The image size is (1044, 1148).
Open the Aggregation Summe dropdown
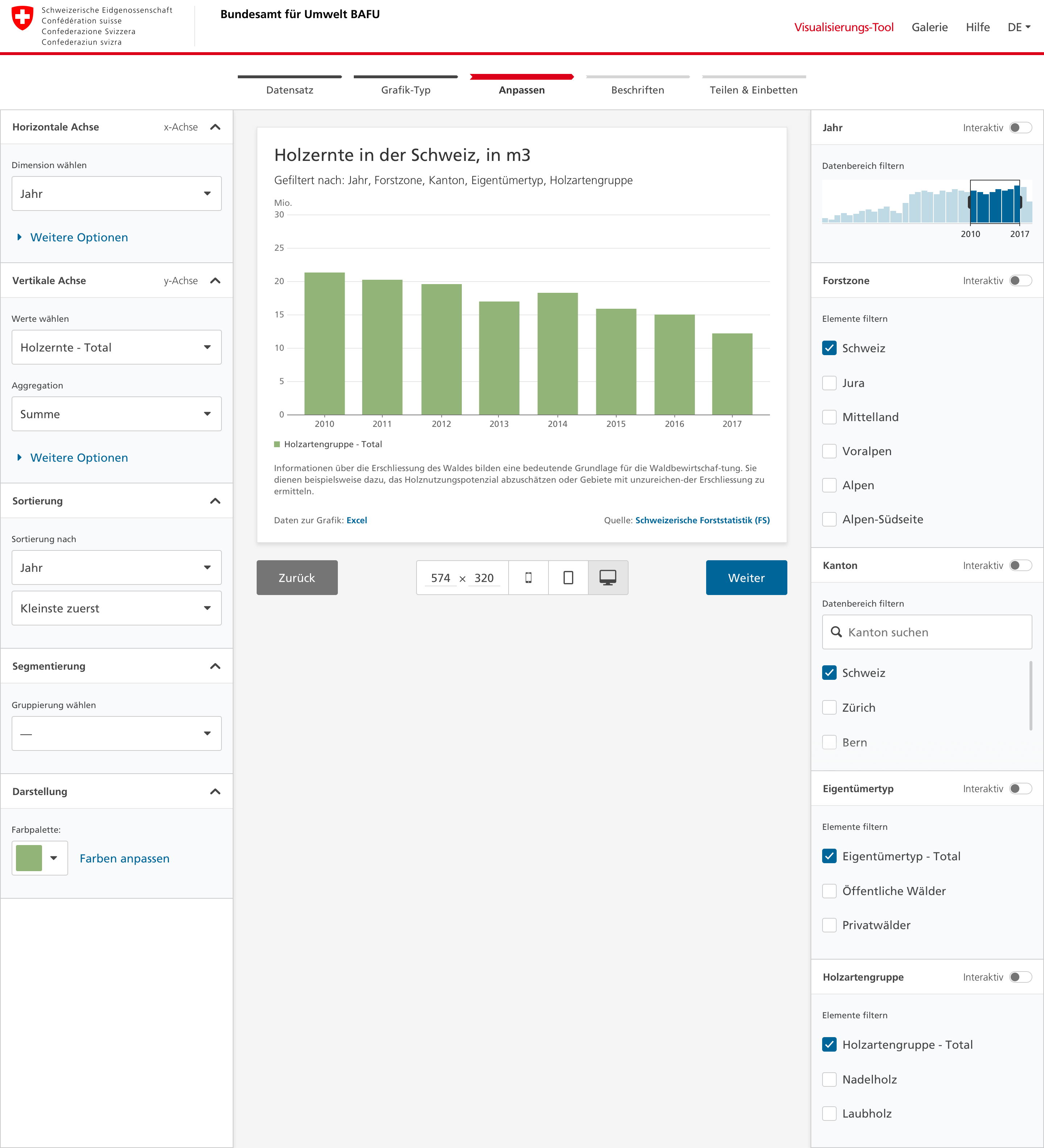117,414
